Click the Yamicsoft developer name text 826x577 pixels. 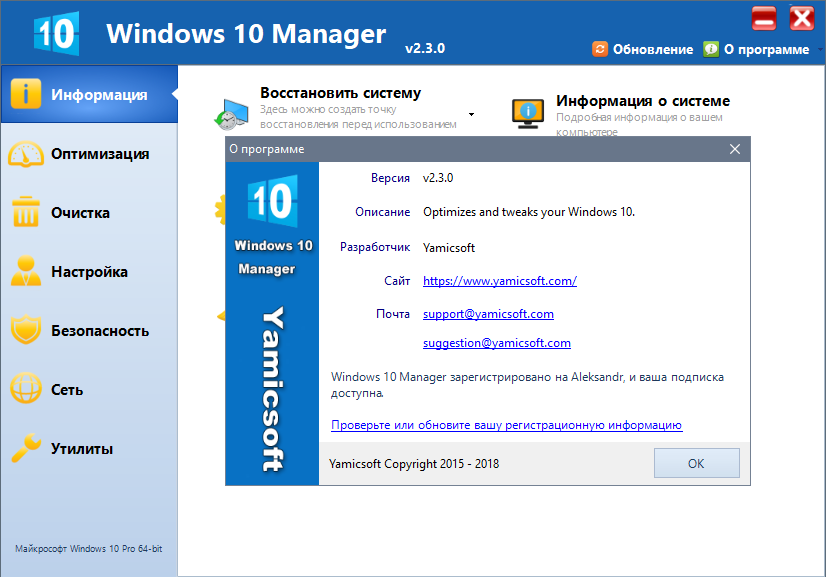coord(449,248)
